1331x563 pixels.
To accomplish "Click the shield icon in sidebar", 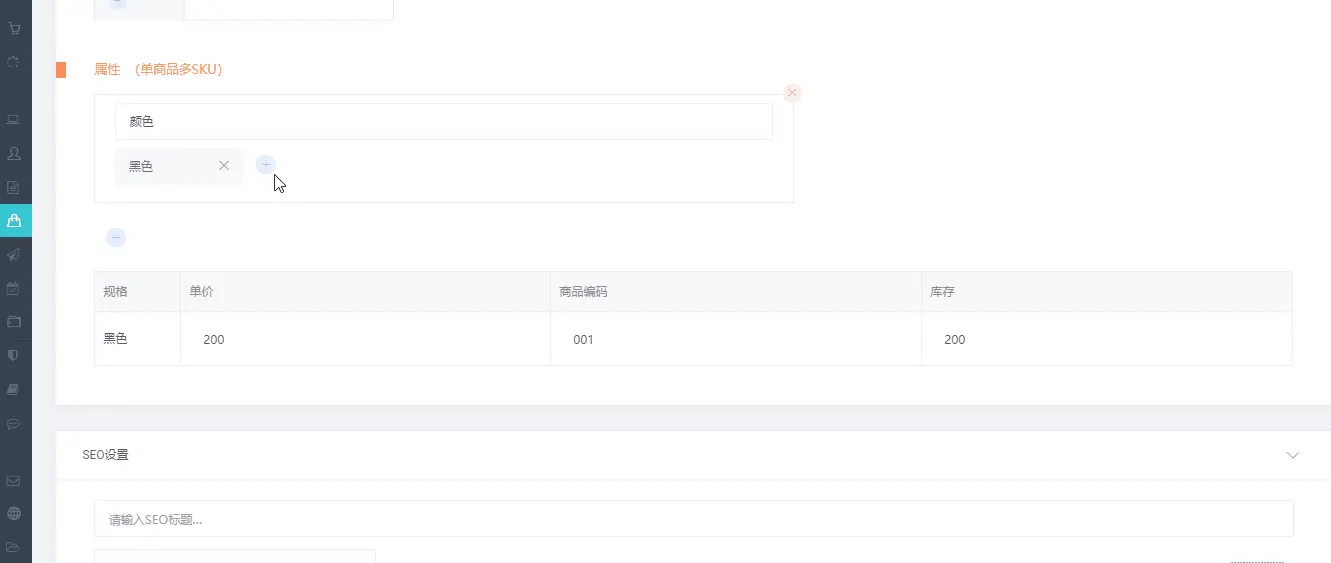I will coord(14,355).
